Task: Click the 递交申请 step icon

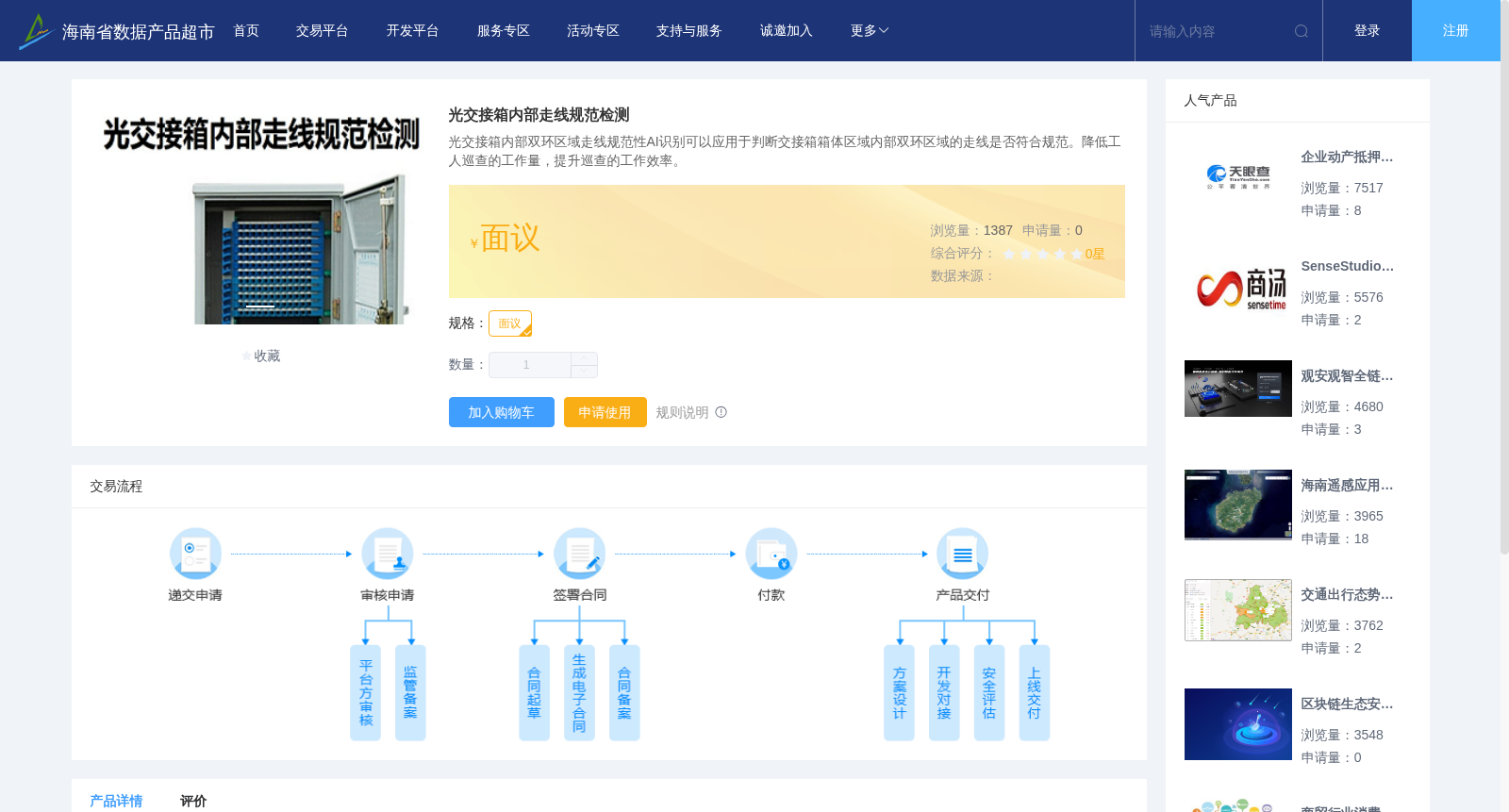Action: (x=195, y=554)
